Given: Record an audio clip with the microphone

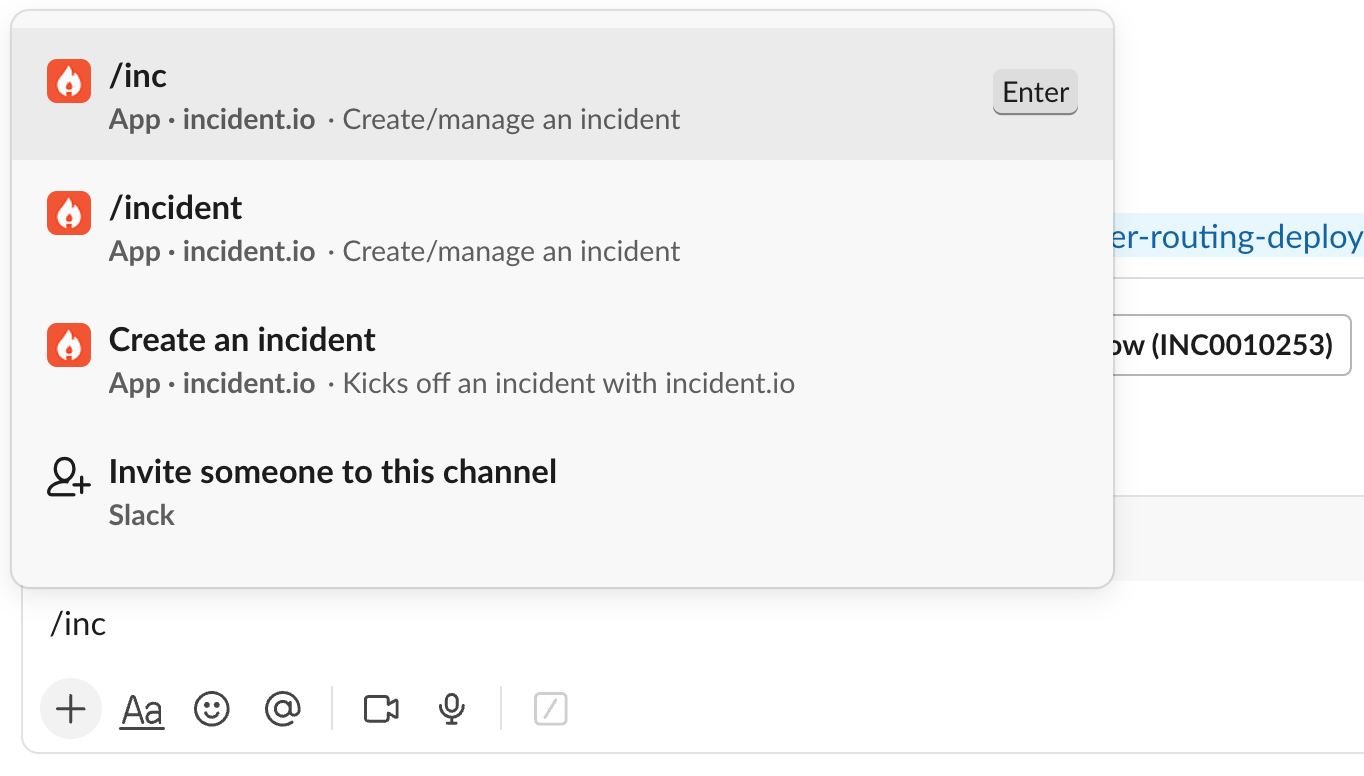Looking at the screenshot, I should pos(452,709).
